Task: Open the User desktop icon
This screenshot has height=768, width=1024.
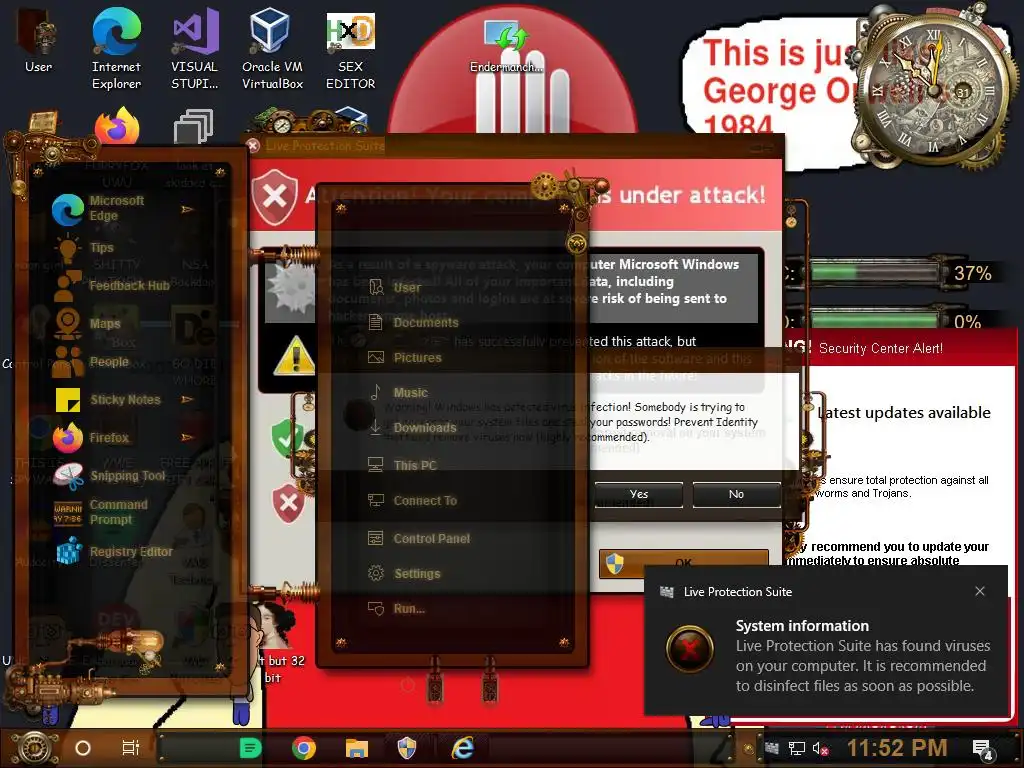Action: point(38,40)
